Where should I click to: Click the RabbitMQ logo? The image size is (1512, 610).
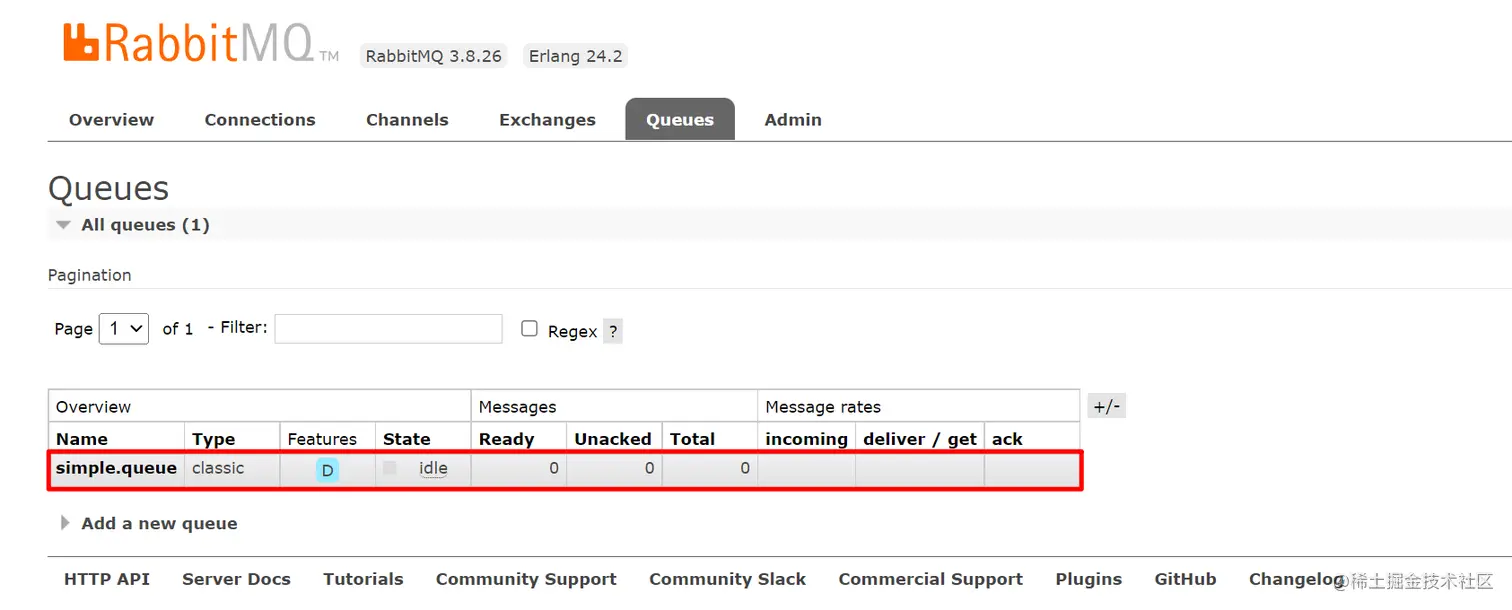point(201,42)
